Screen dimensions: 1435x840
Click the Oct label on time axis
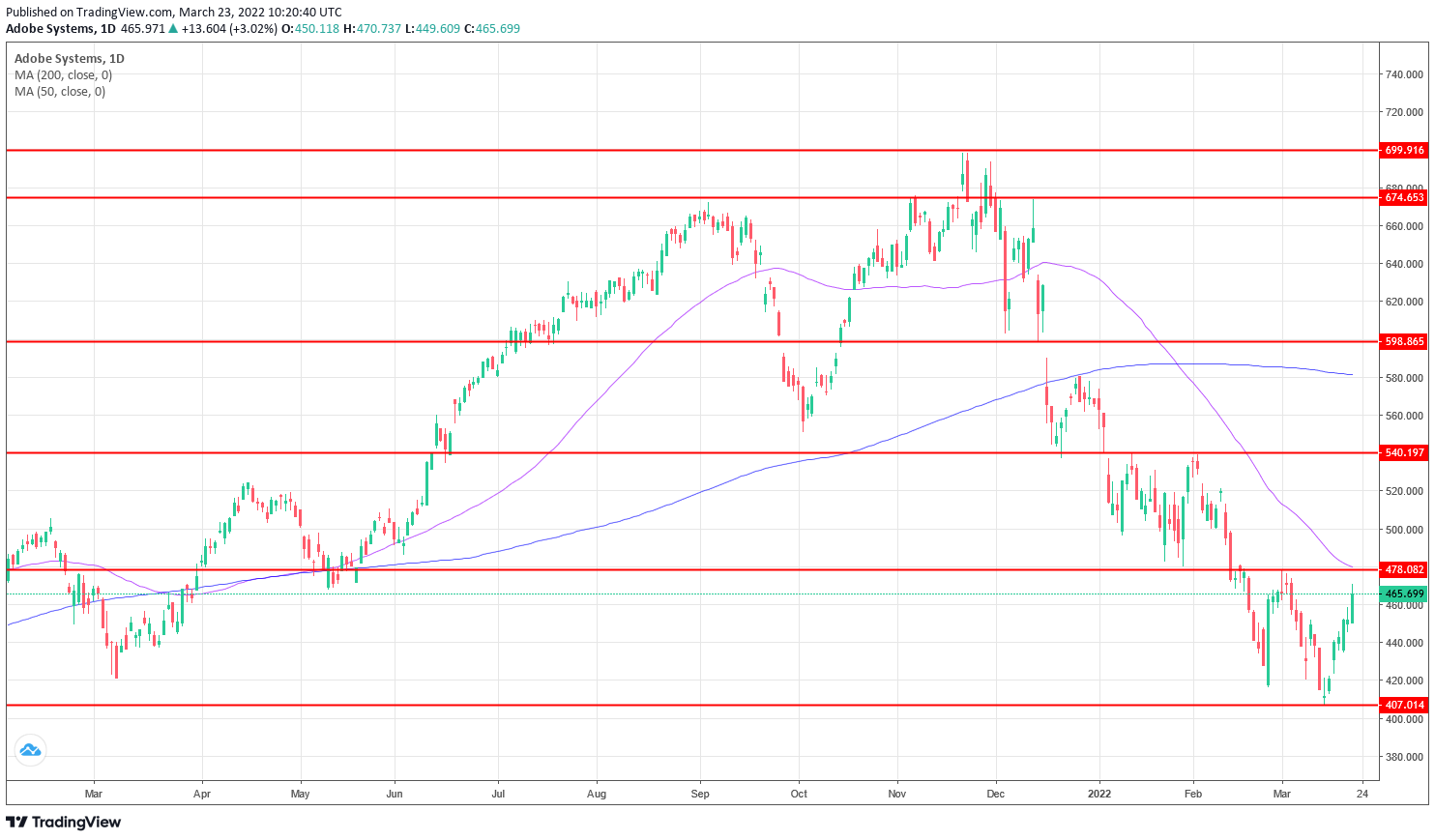click(799, 794)
